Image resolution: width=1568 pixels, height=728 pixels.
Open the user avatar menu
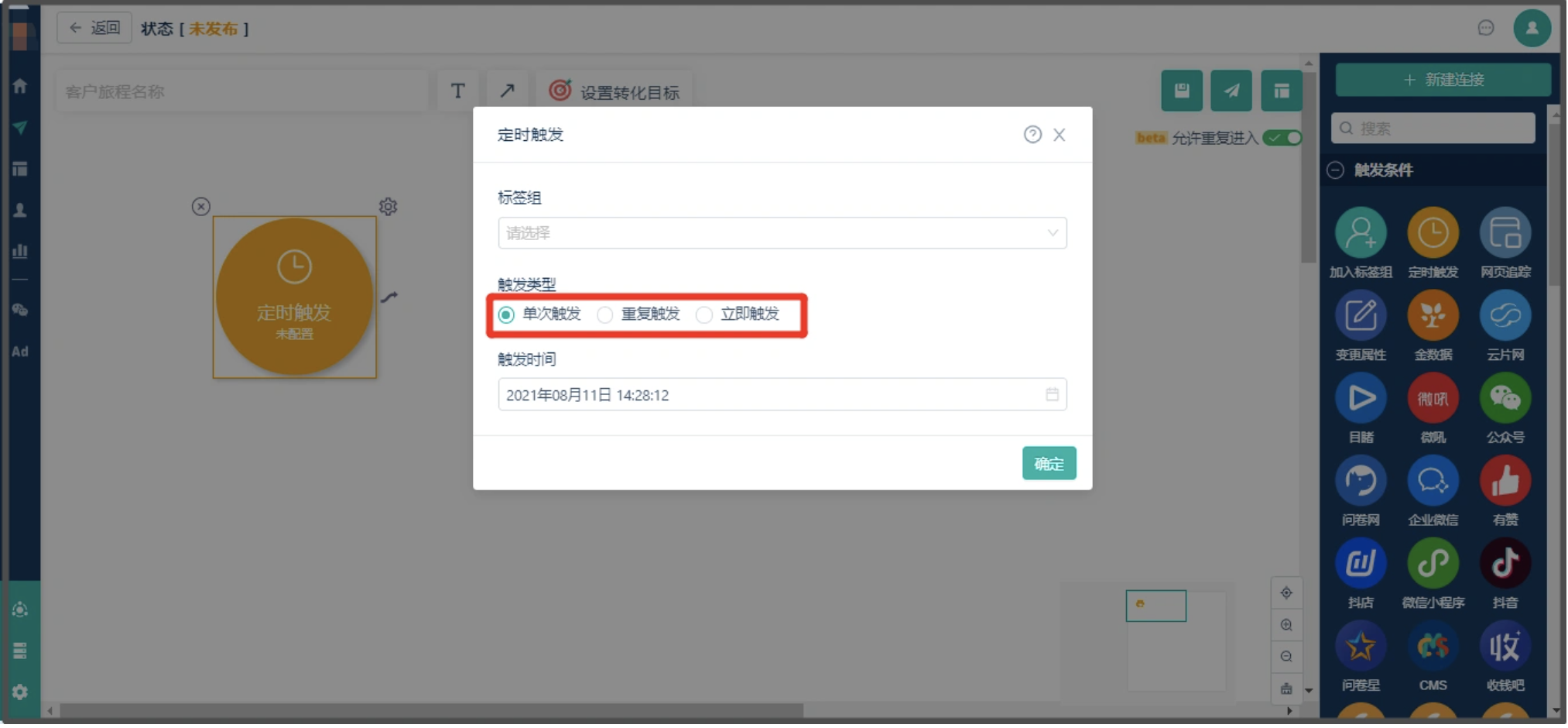1534,28
